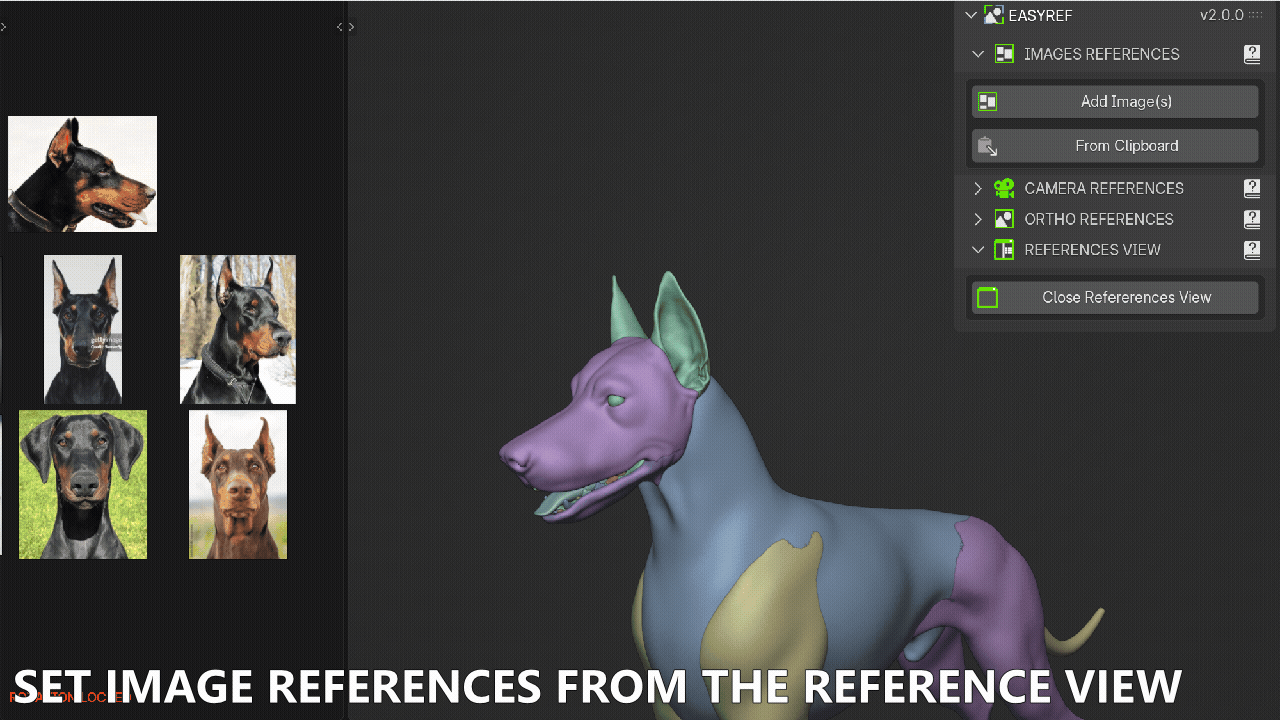Click the v2.0.0 version label

click(x=1222, y=15)
